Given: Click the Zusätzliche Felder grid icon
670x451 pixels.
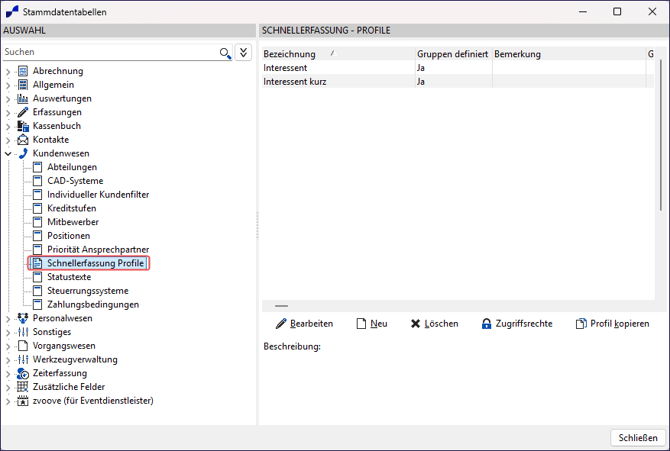Looking at the screenshot, I should tap(23, 387).
